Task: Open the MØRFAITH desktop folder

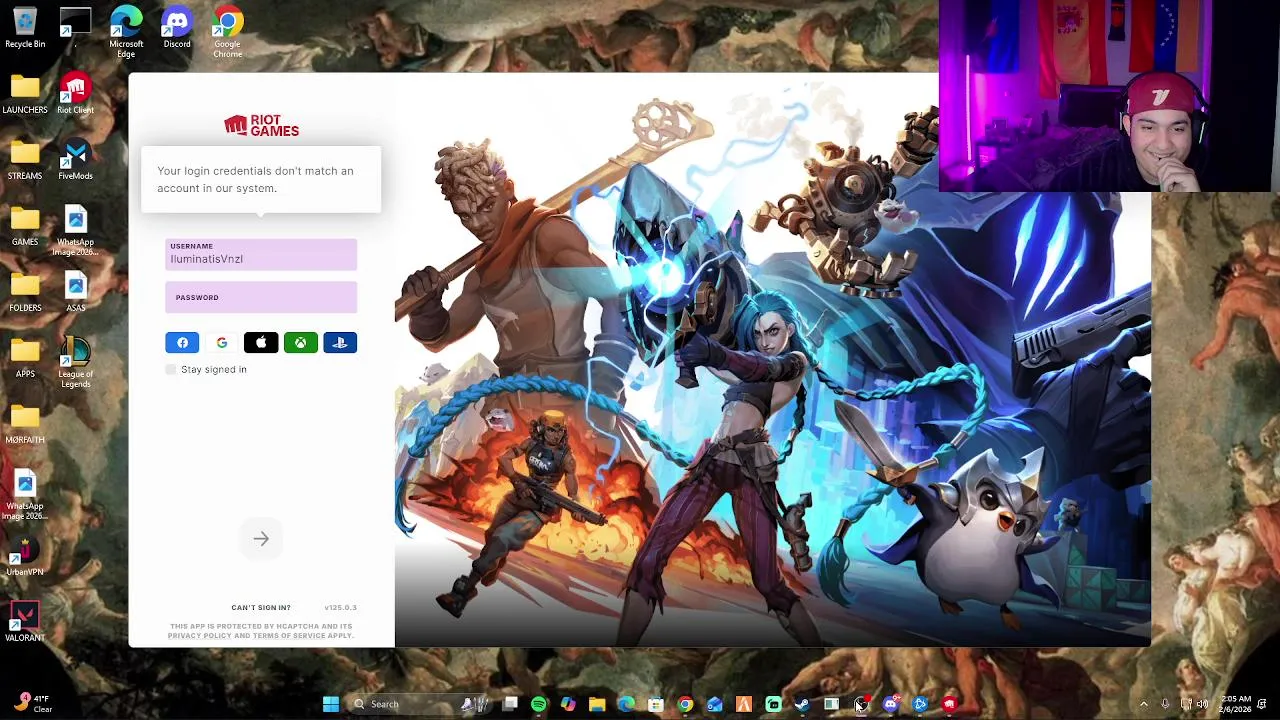Action: click(x=25, y=424)
